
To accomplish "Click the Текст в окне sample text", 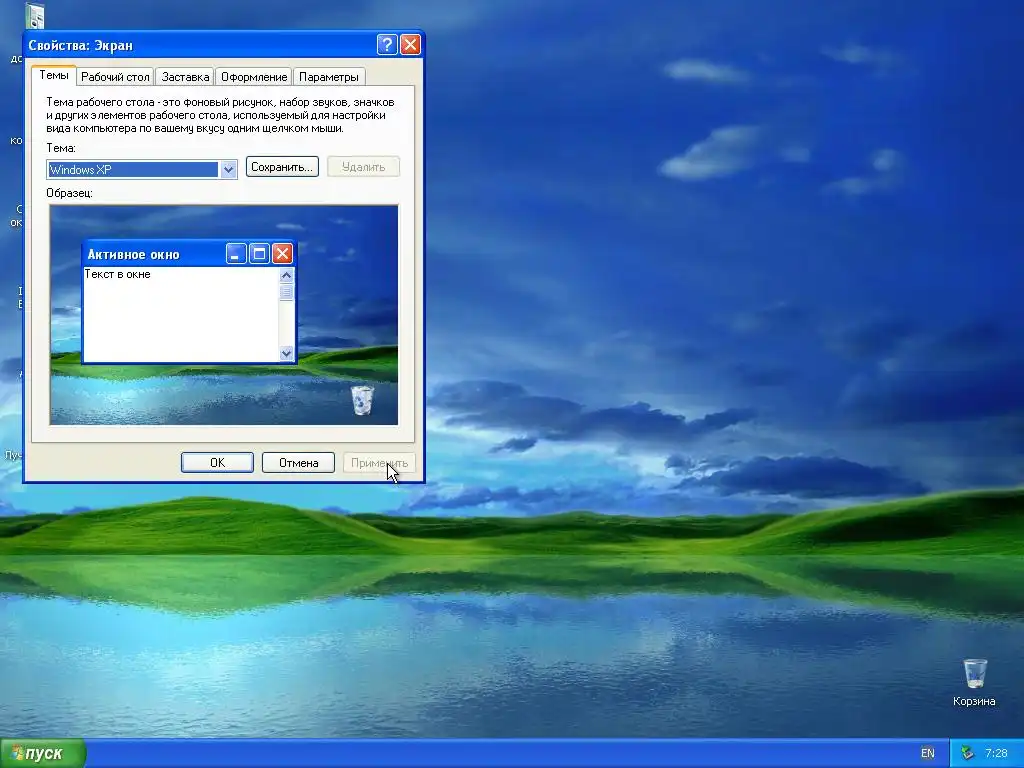I will pos(118,274).
